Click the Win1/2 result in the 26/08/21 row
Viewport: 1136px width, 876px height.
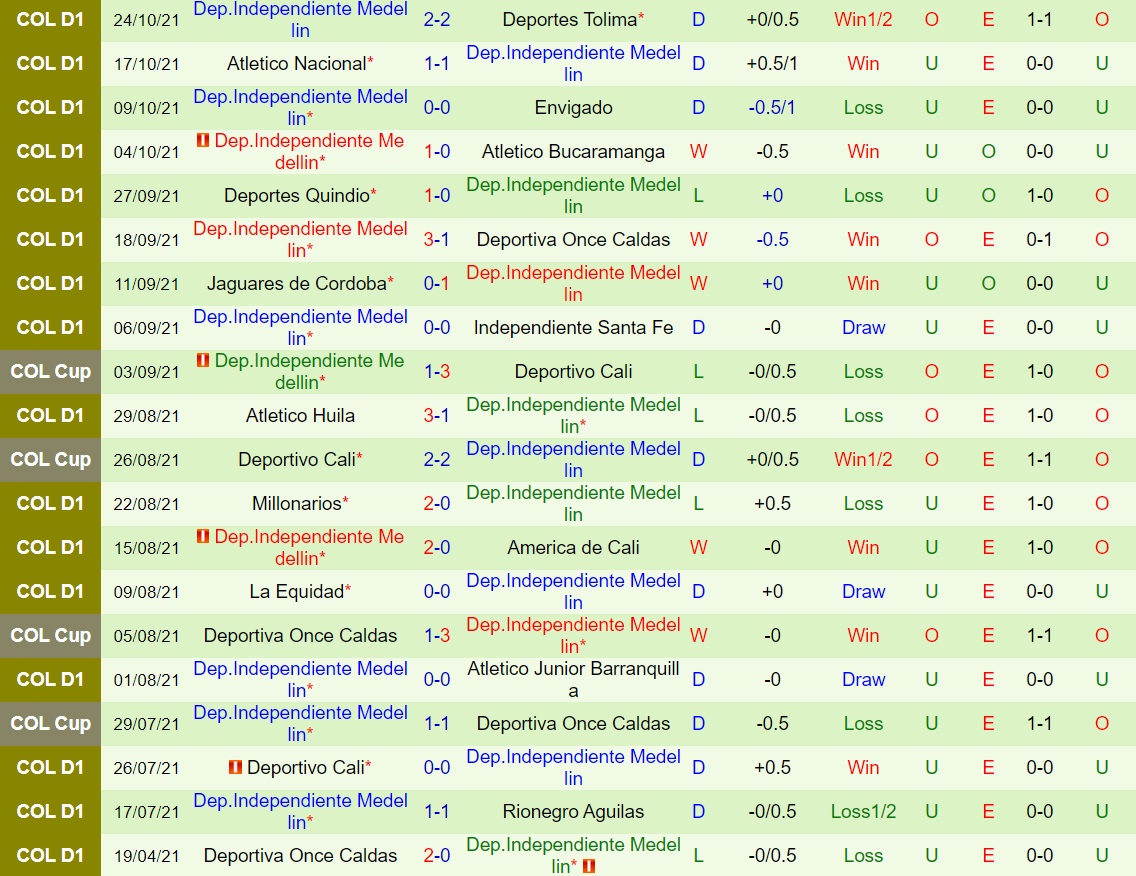863,459
